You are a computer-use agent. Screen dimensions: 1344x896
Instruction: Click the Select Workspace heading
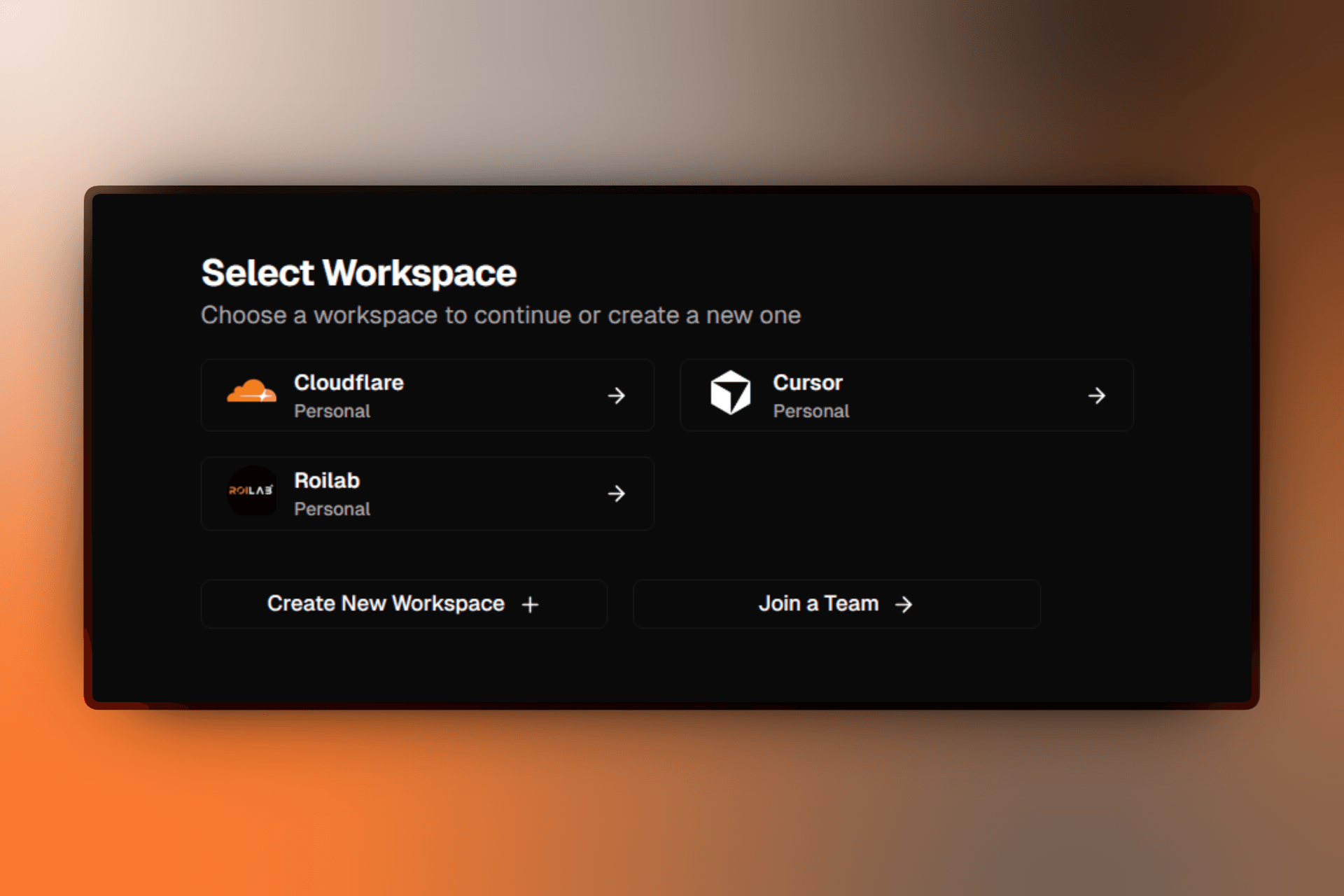coord(358,272)
